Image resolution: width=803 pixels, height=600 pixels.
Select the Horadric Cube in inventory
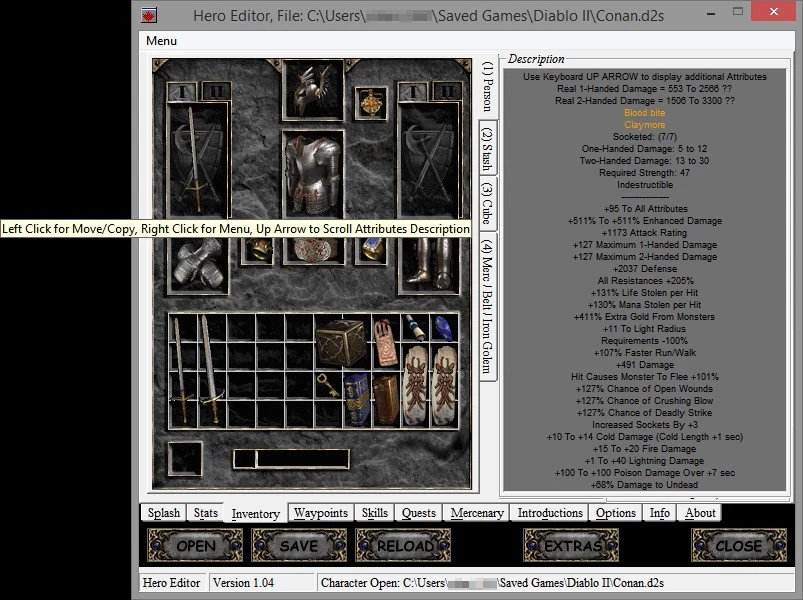[x=341, y=342]
